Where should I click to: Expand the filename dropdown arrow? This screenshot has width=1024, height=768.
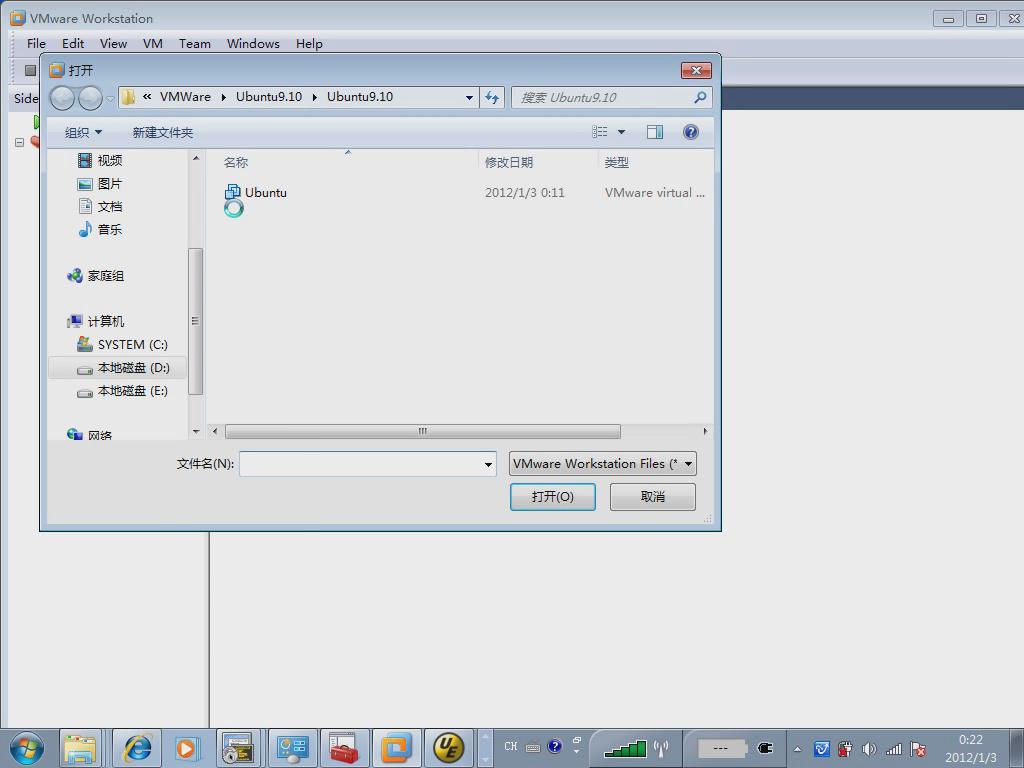tap(488, 464)
